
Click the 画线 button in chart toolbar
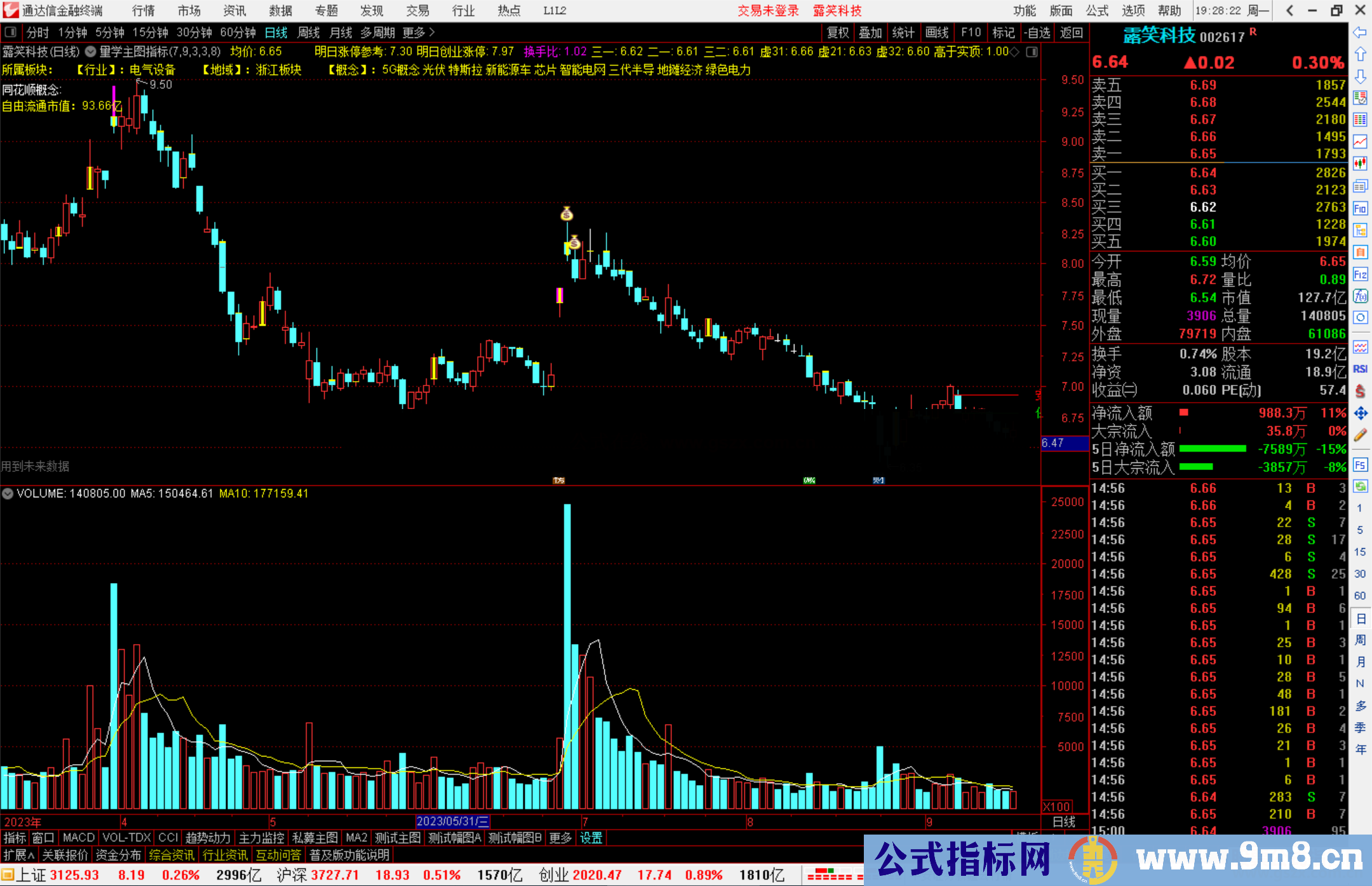tap(937, 32)
